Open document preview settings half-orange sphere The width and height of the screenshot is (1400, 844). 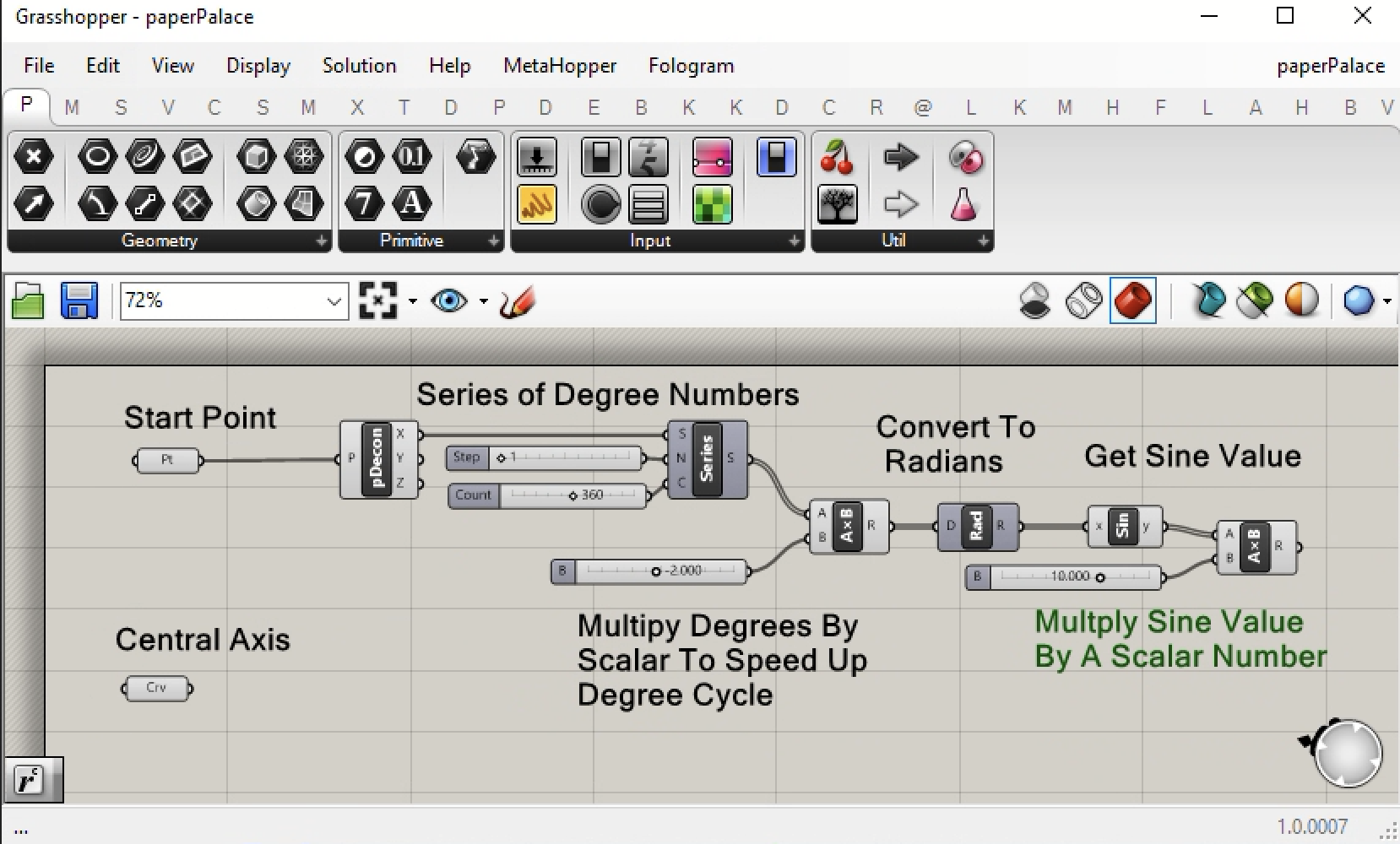(1301, 300)
